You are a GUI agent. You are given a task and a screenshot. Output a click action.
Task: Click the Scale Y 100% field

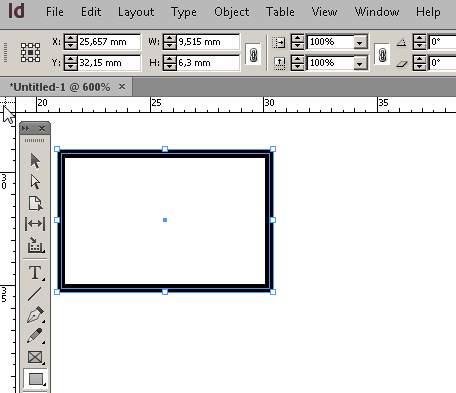coord(331,63)
